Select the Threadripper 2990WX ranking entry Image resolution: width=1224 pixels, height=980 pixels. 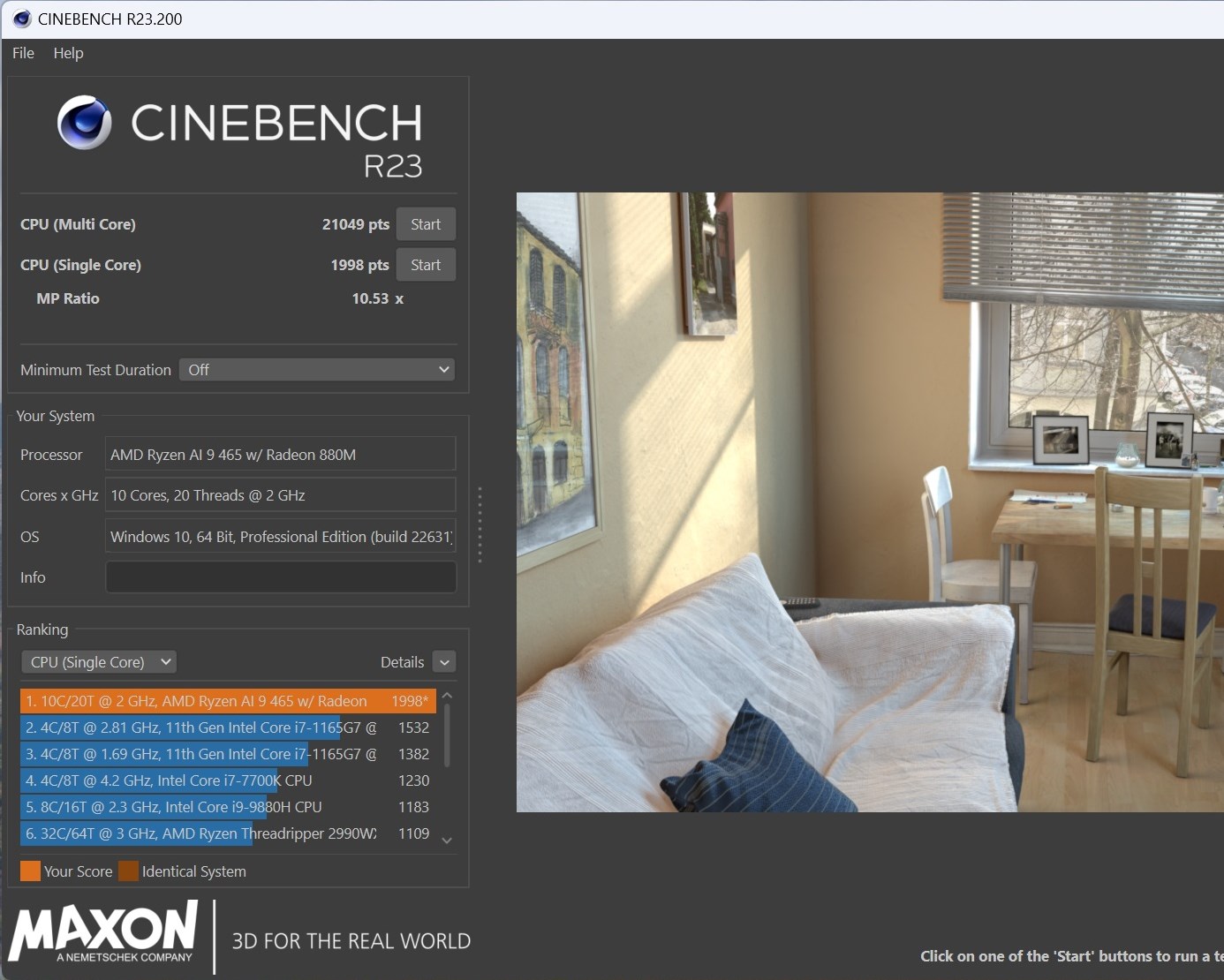(x=228, y=833)
